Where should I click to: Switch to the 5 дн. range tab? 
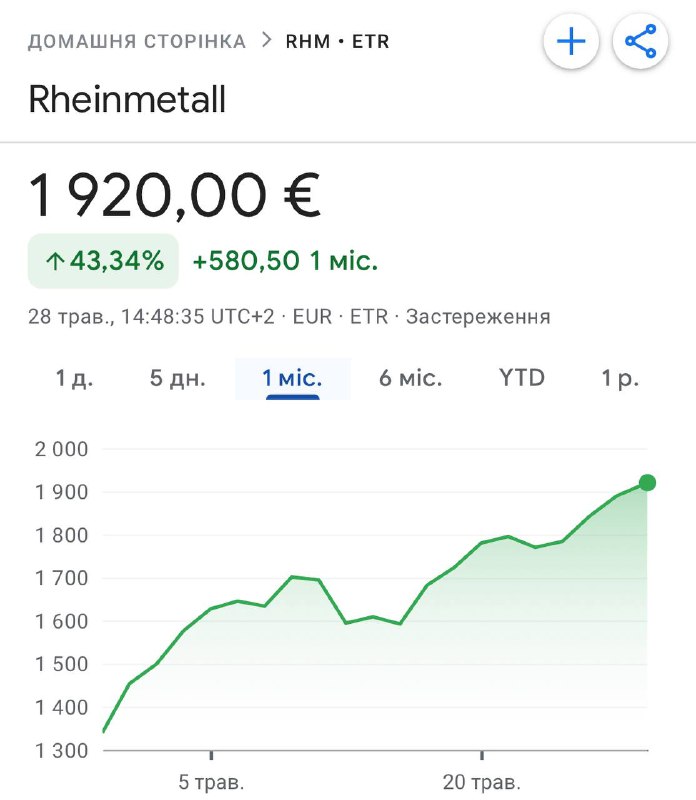(178, 379)
